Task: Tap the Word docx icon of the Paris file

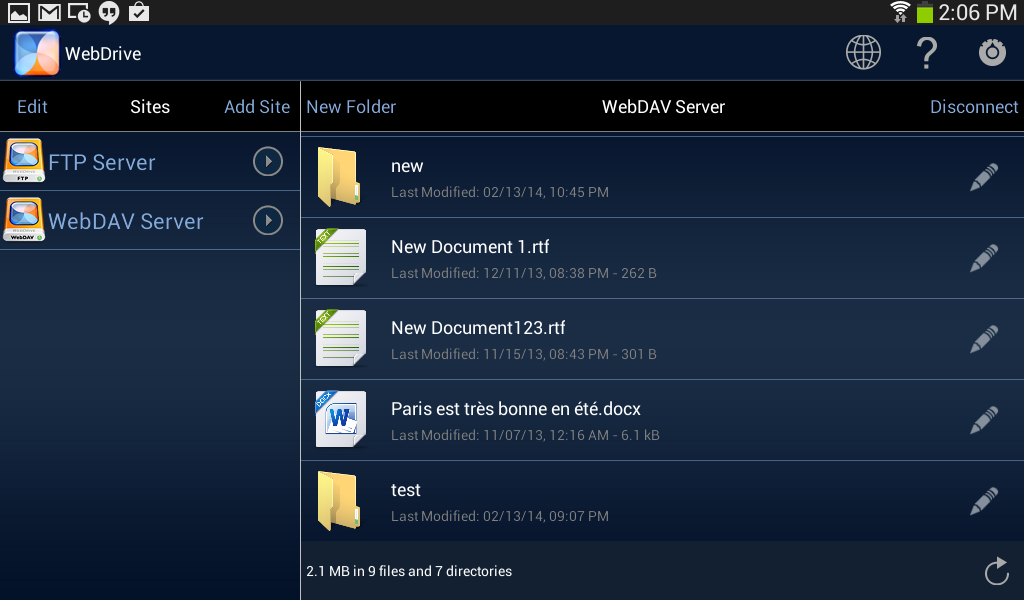Action: [340, 419]
